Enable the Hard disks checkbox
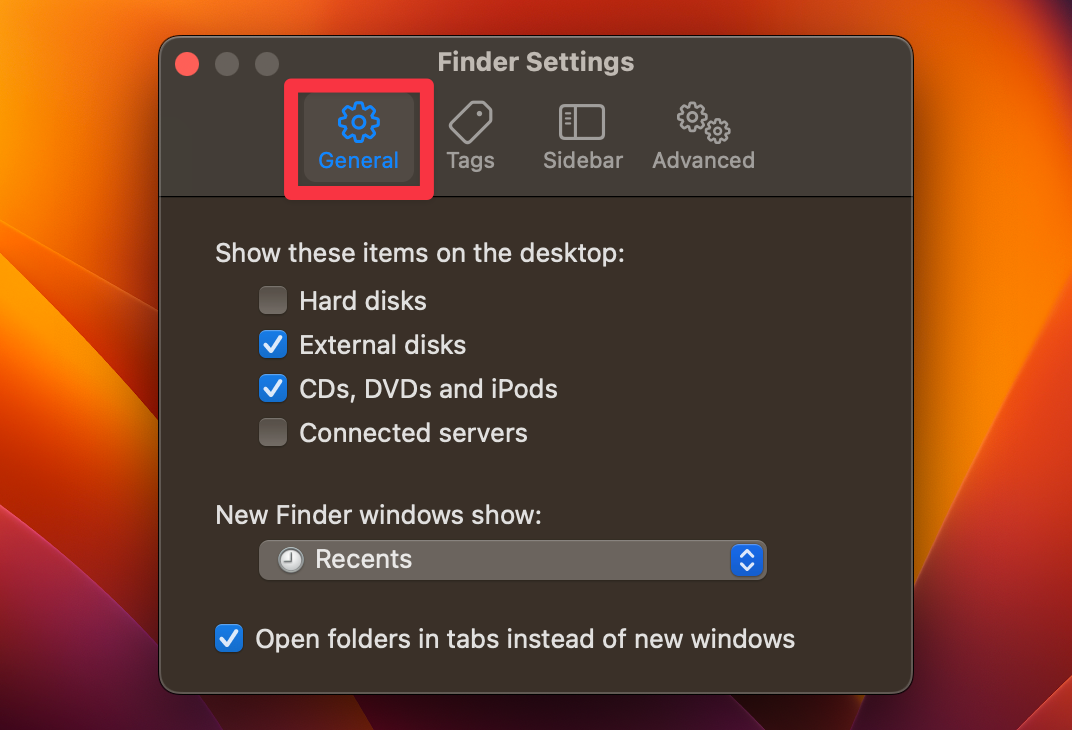The image size is (1072, 730). pyautogui.click(x=272, y=300)
